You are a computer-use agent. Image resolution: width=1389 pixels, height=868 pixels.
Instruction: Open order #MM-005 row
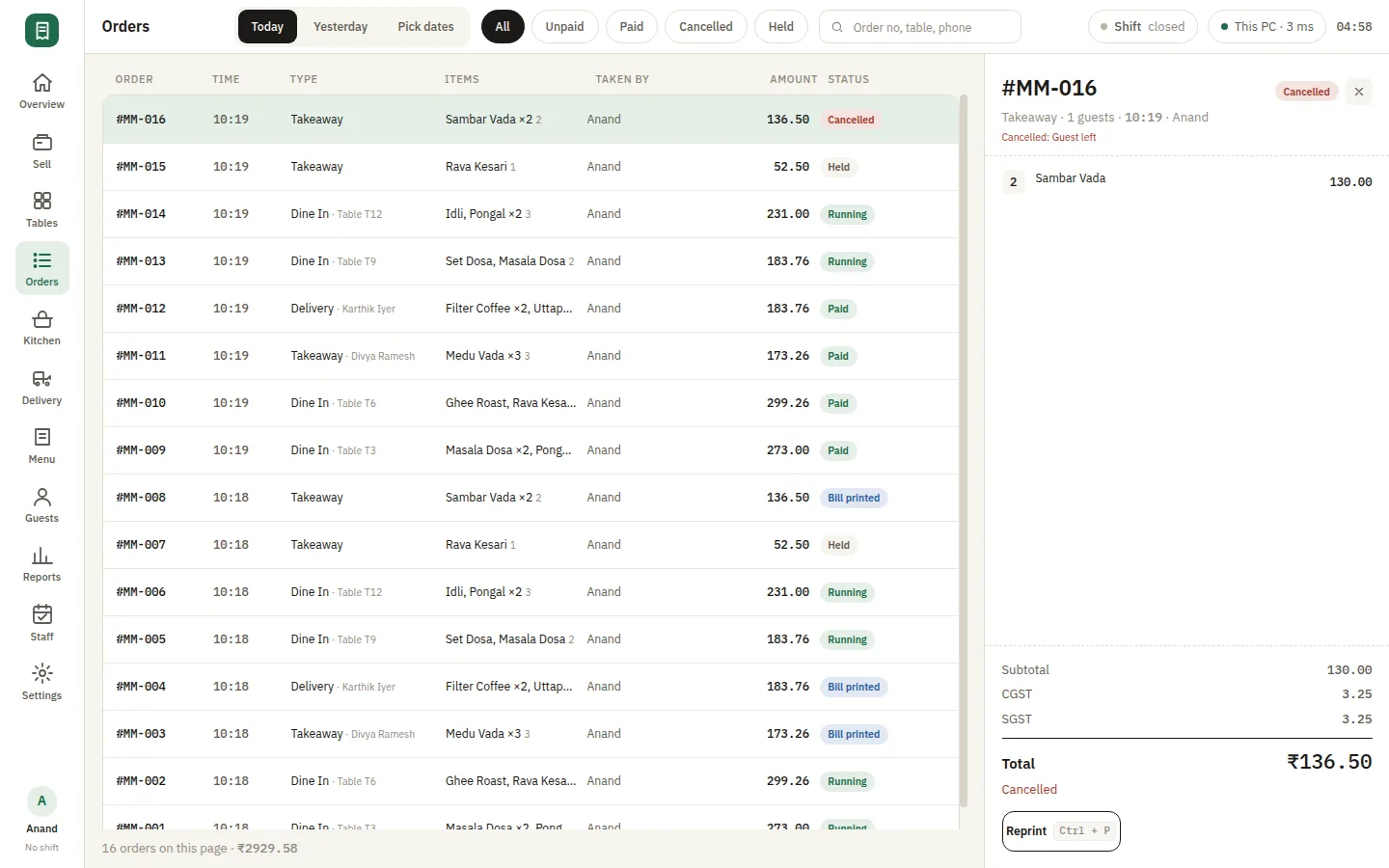[x=531, y=639]
